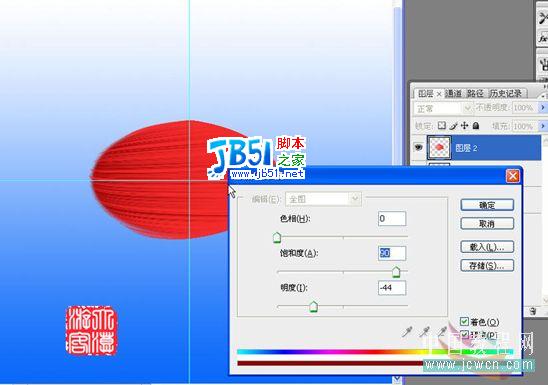This screenshot has height=385, width=548.
Task: Open the fill slider arrow
Action: tap(542, 126)
